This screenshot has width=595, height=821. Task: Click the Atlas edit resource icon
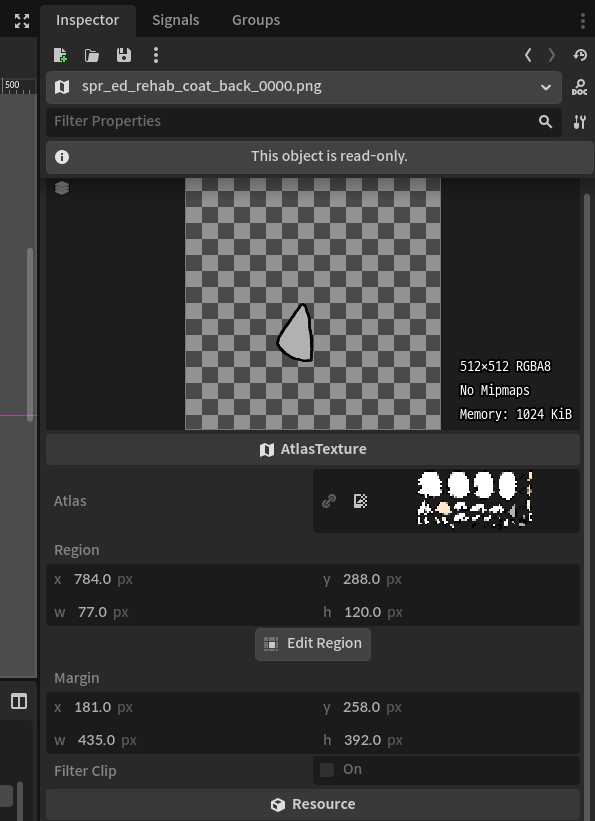(360, 501)
